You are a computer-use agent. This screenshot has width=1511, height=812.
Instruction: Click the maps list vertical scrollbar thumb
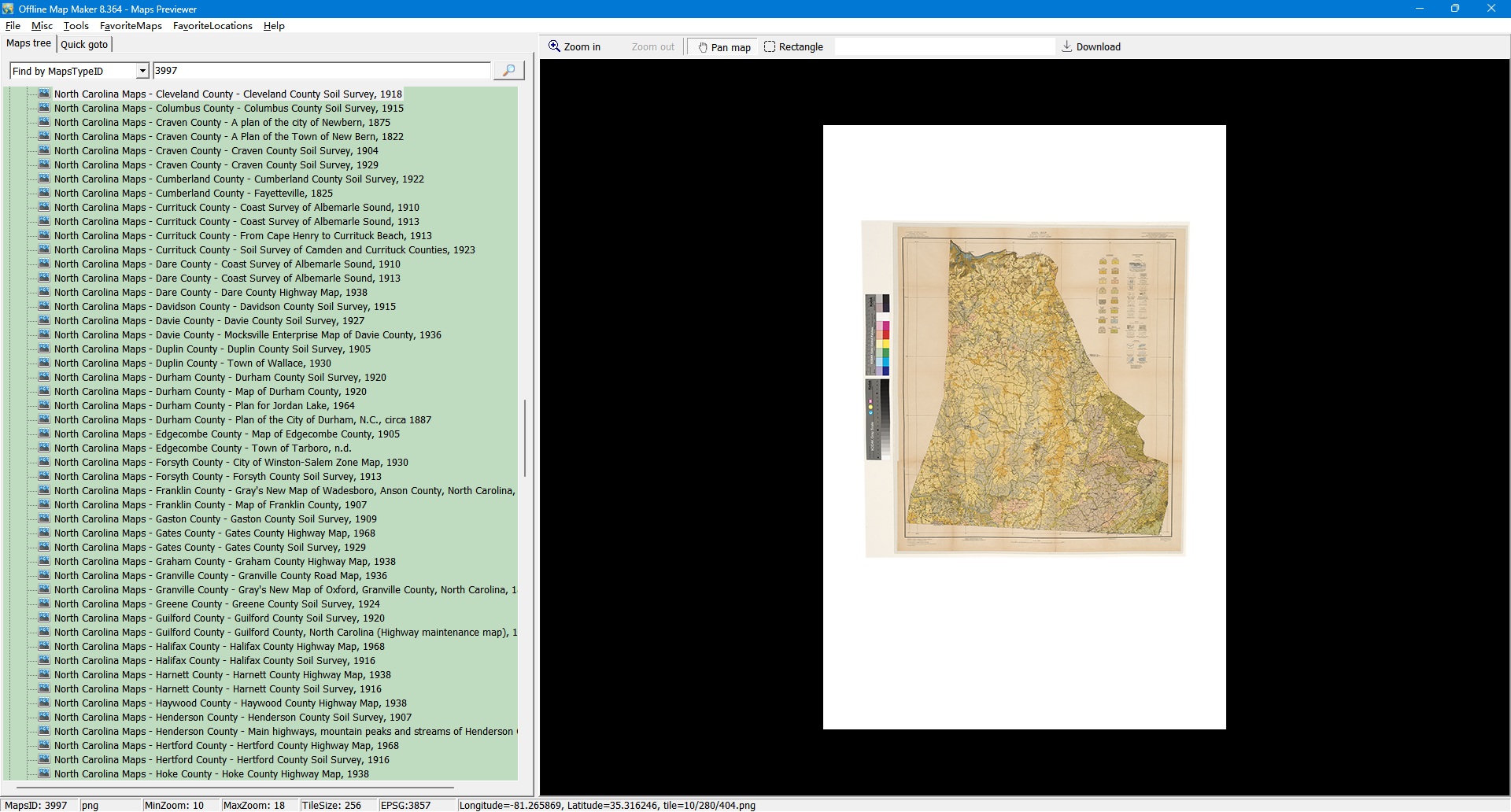click(x=524, y=437)
